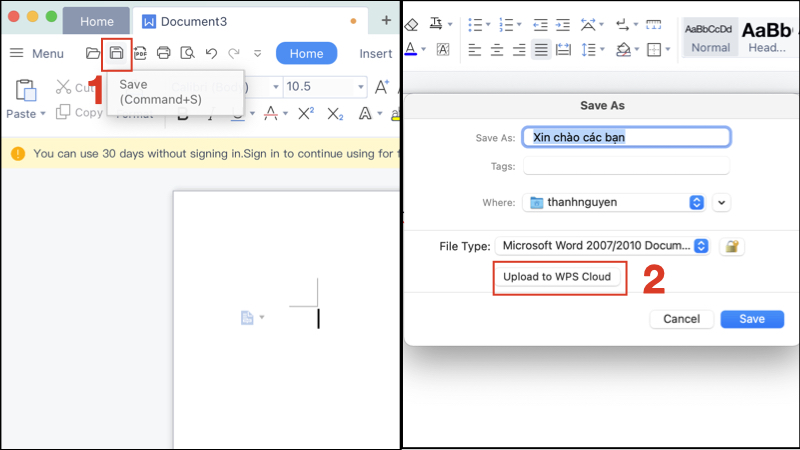Click the paste options icon in document
The image size is (800, 450).
(x=247, y=317)
